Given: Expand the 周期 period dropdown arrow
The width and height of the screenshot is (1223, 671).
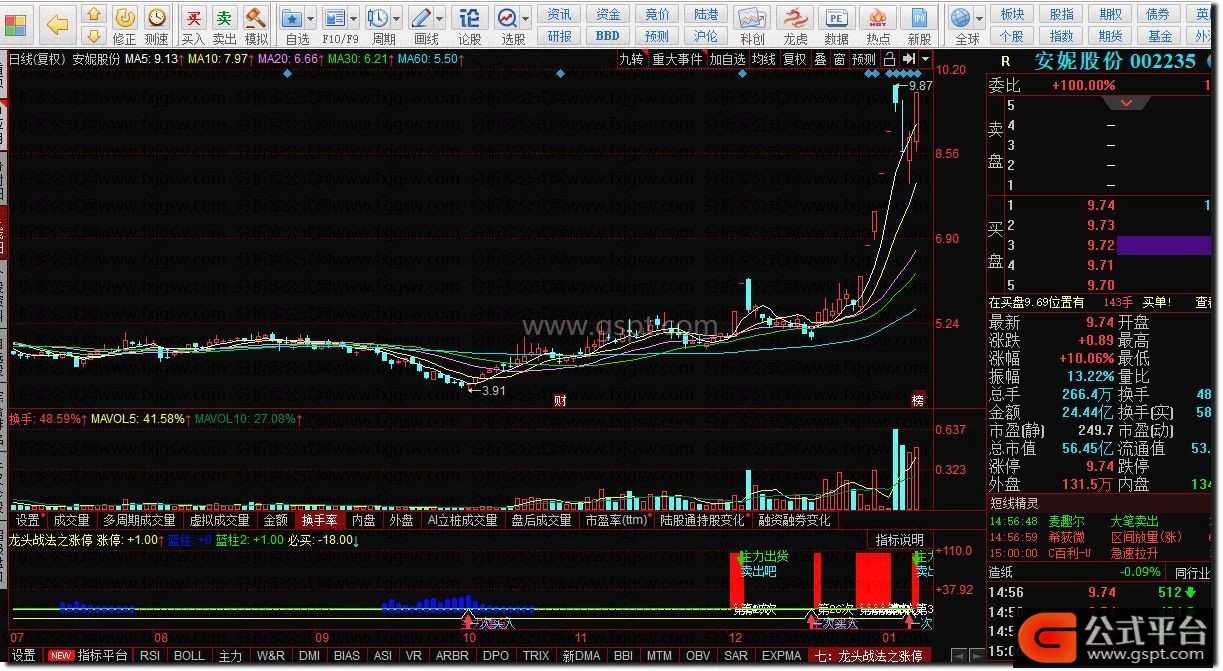Looking at the screenshot, I should [397, 19].
